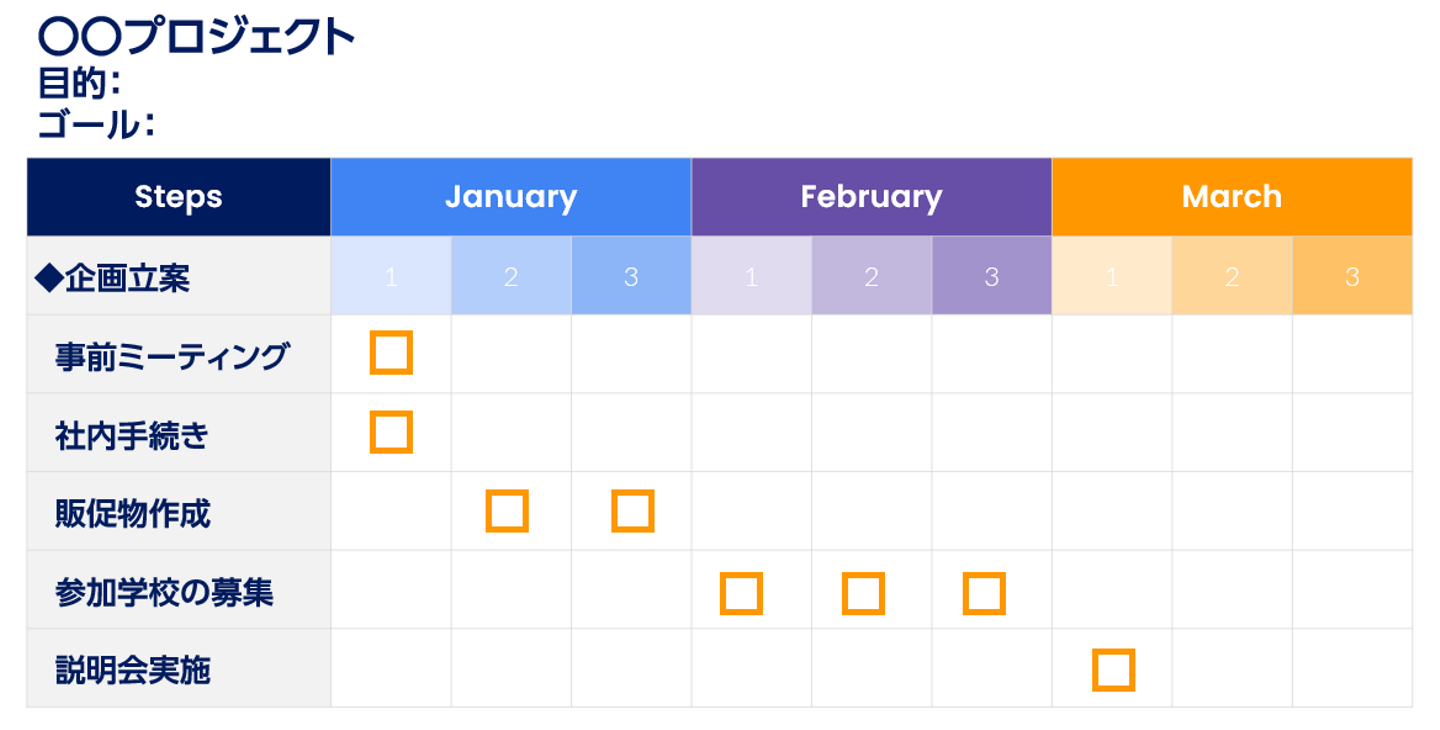Click the 販促物作成 checkbox in January week 3

(633, 511)
